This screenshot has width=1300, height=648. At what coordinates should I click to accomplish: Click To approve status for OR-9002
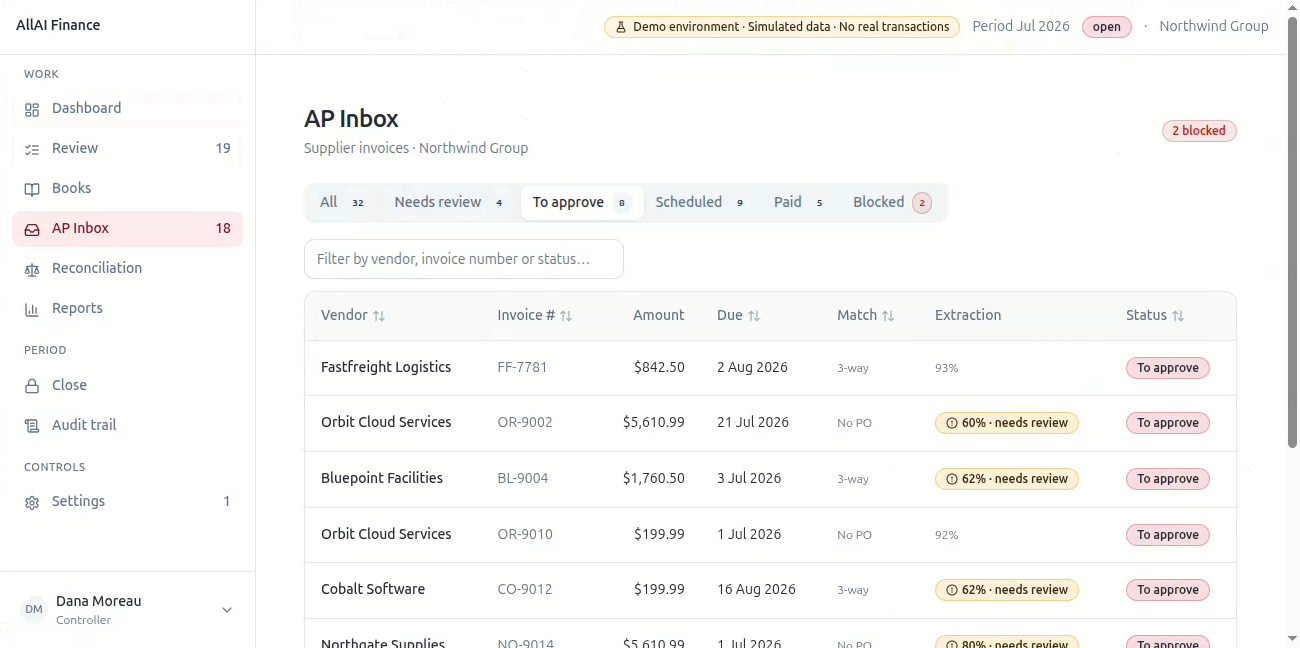coord(1168,423)
